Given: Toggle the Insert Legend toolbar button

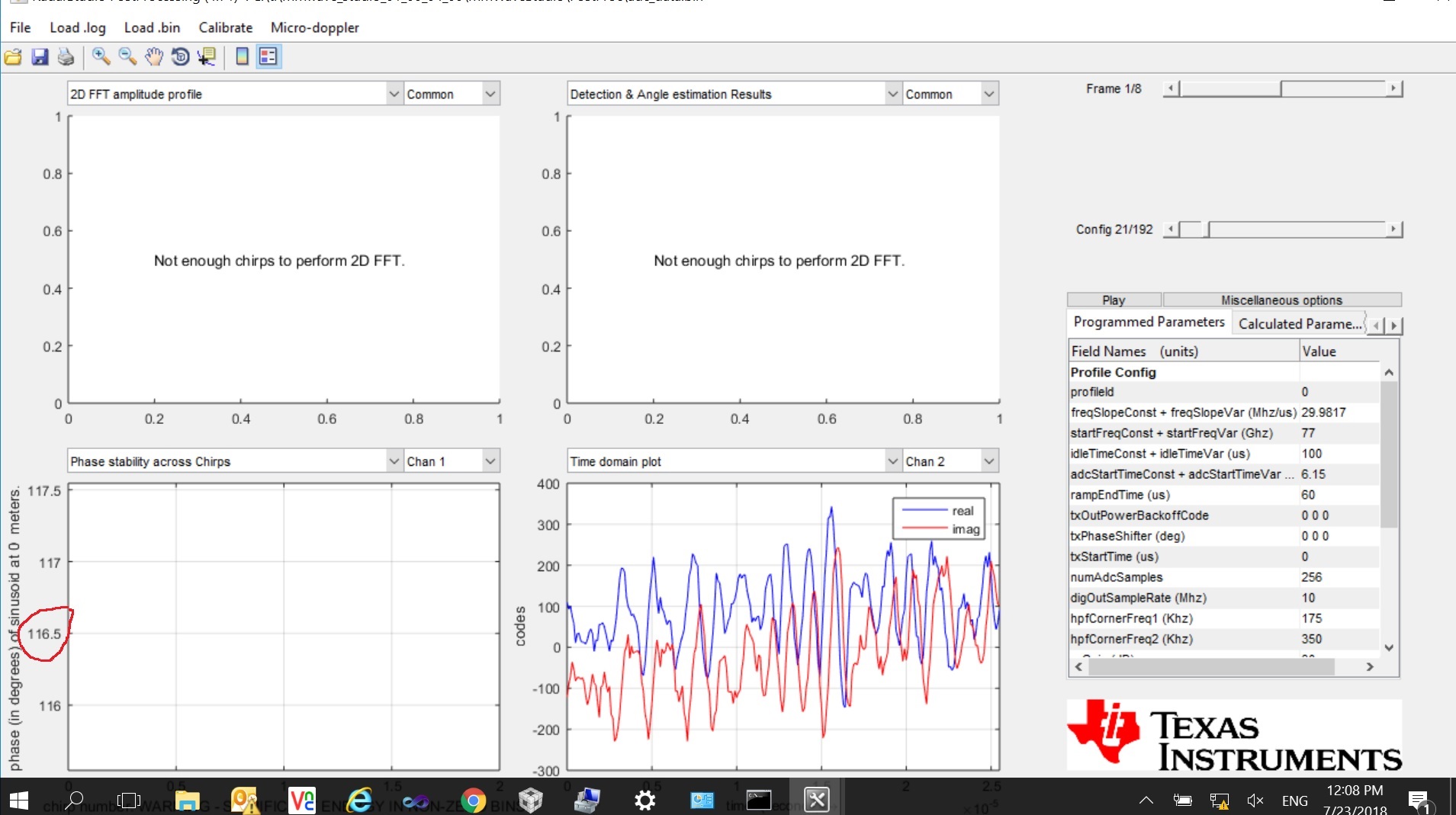Looking at the screenshot, I should coord(268,56).
